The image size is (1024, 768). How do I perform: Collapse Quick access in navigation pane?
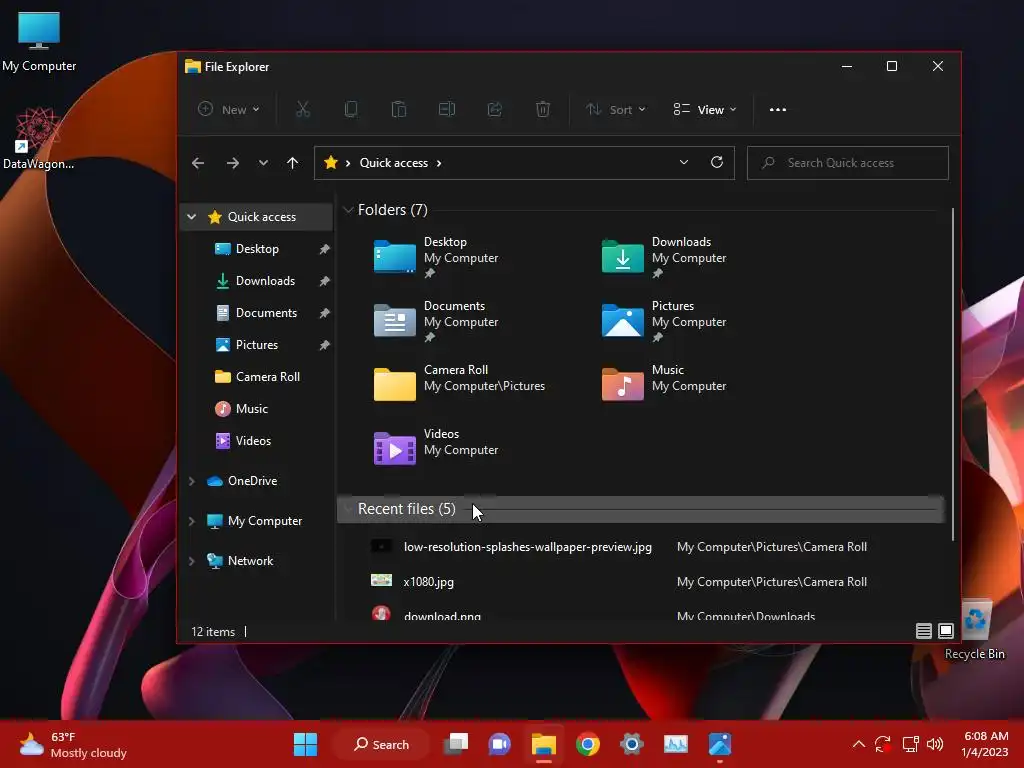pos(191,217)
